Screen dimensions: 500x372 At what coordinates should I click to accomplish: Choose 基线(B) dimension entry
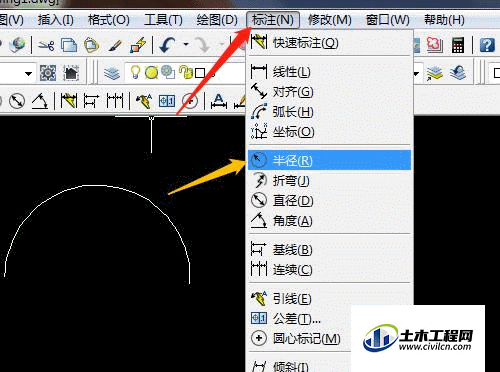tap(329, 250)
